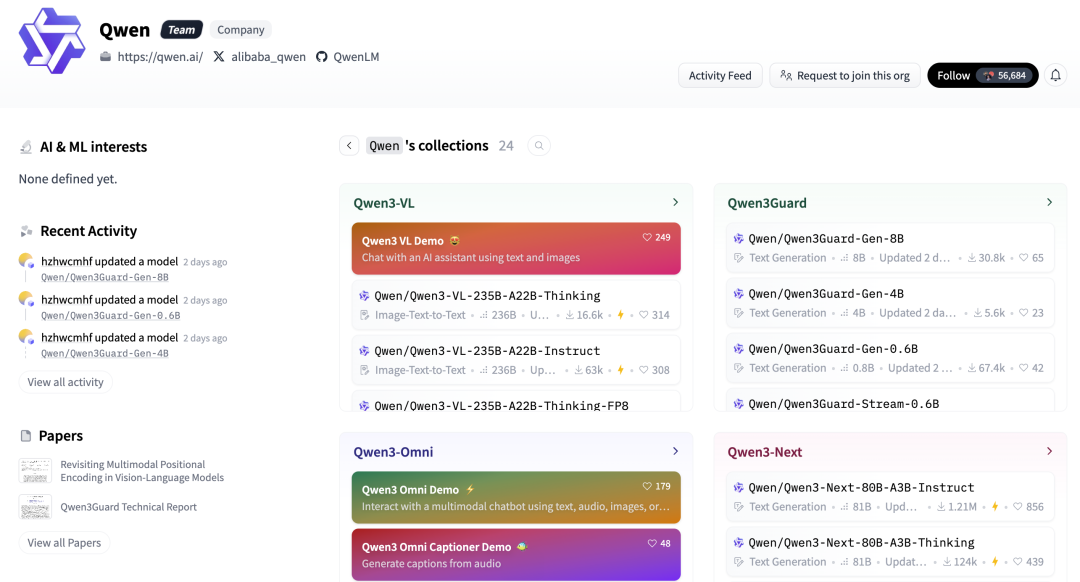
Task: Click the GitHub icon next to QwenLM
Action: (322, 56)
